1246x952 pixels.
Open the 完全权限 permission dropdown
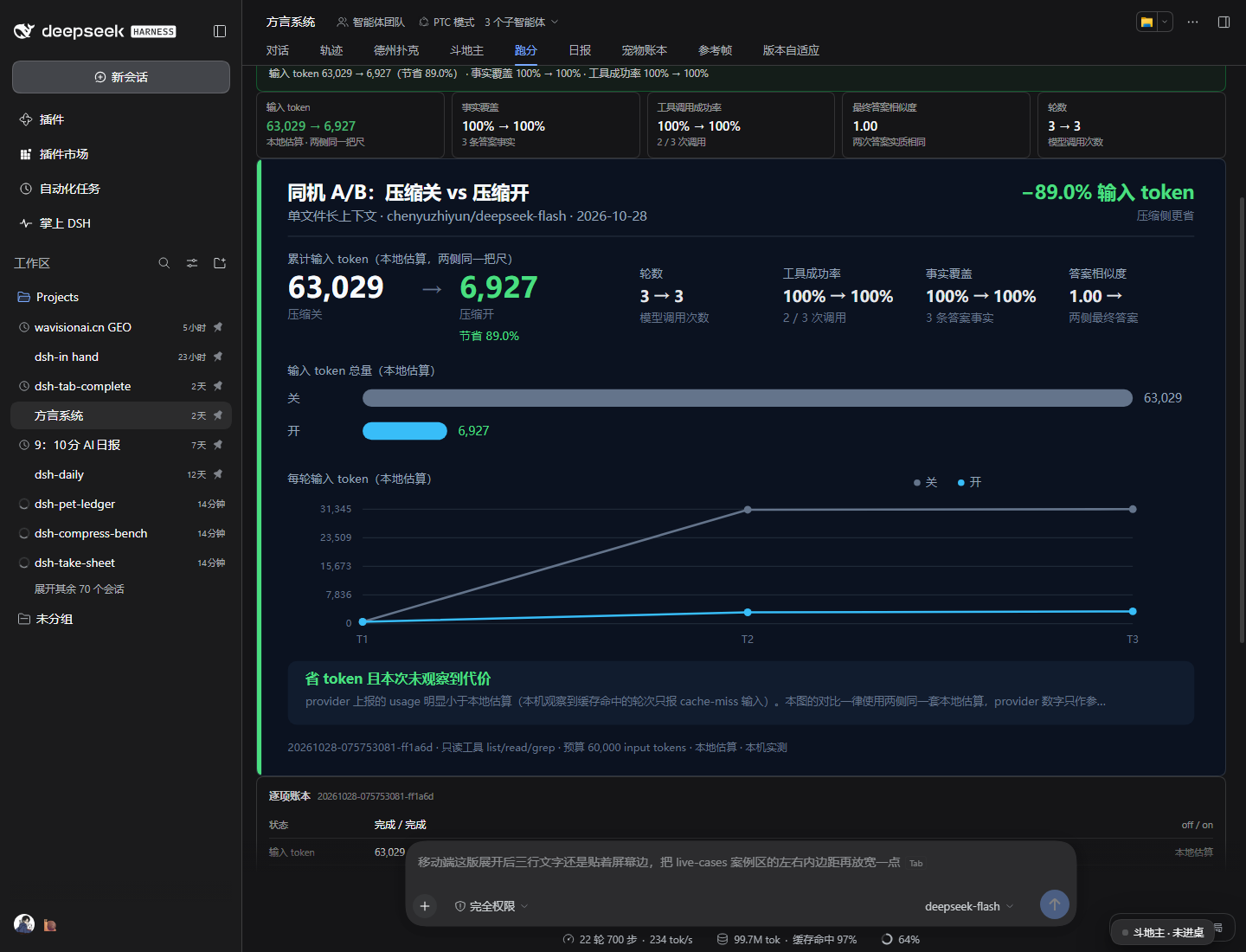tap(491, 906)
